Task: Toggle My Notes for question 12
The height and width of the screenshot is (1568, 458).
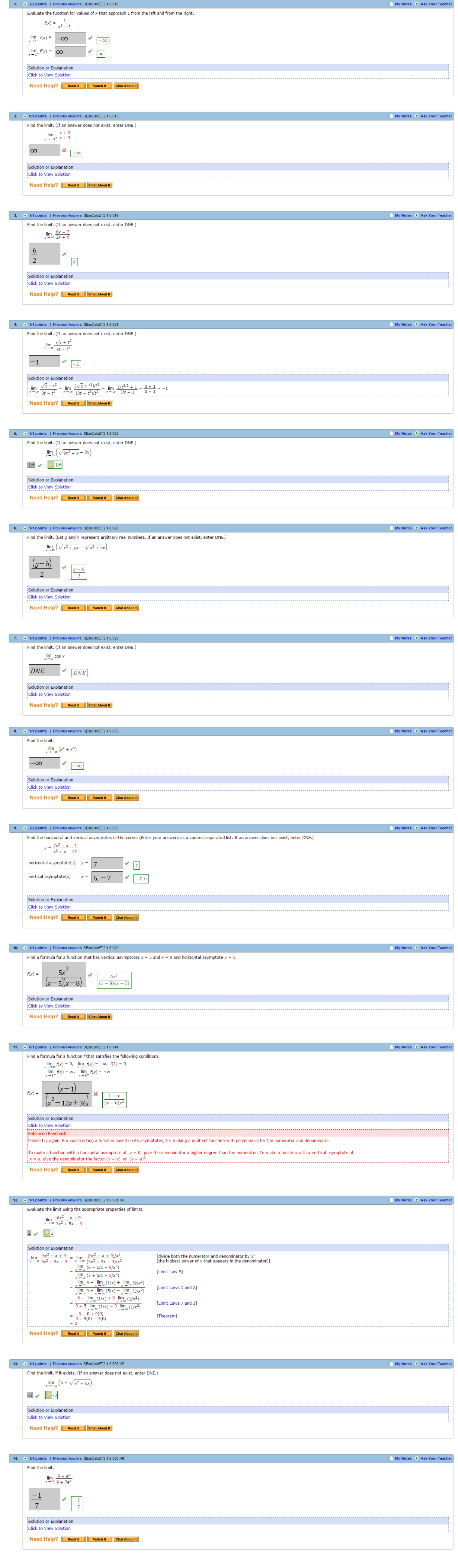Action: (x=391, y=1200)
